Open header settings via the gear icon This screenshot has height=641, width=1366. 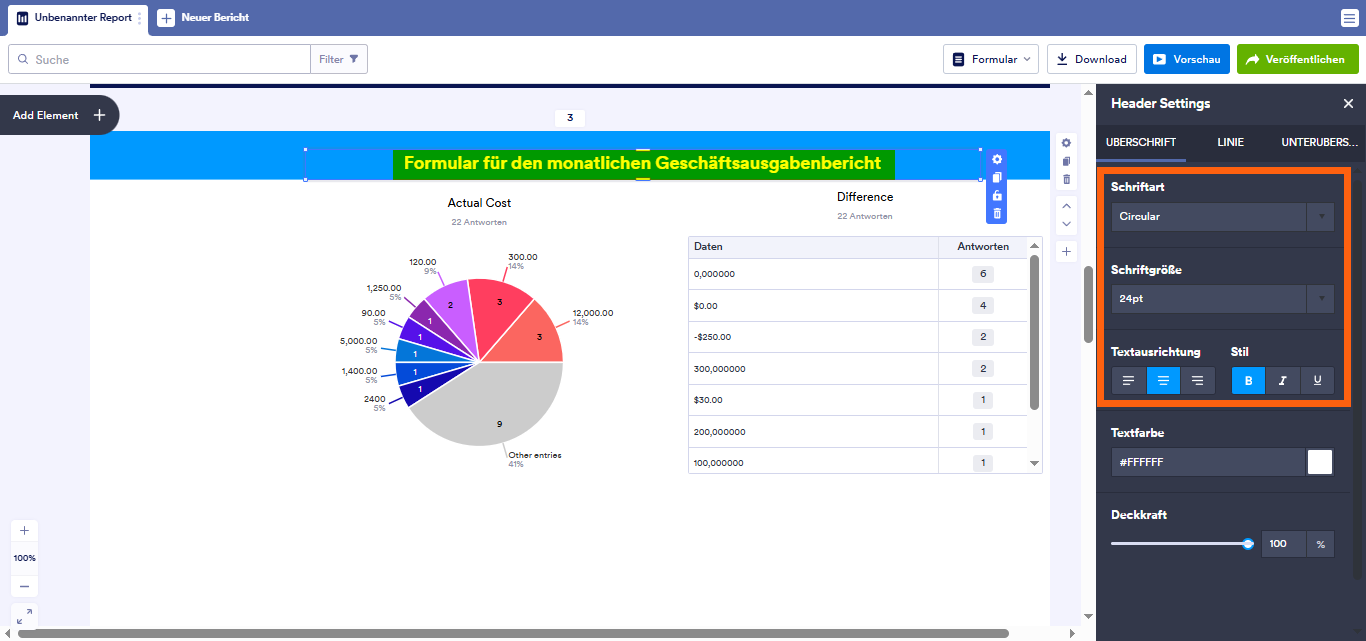click(x=996, y=158)
